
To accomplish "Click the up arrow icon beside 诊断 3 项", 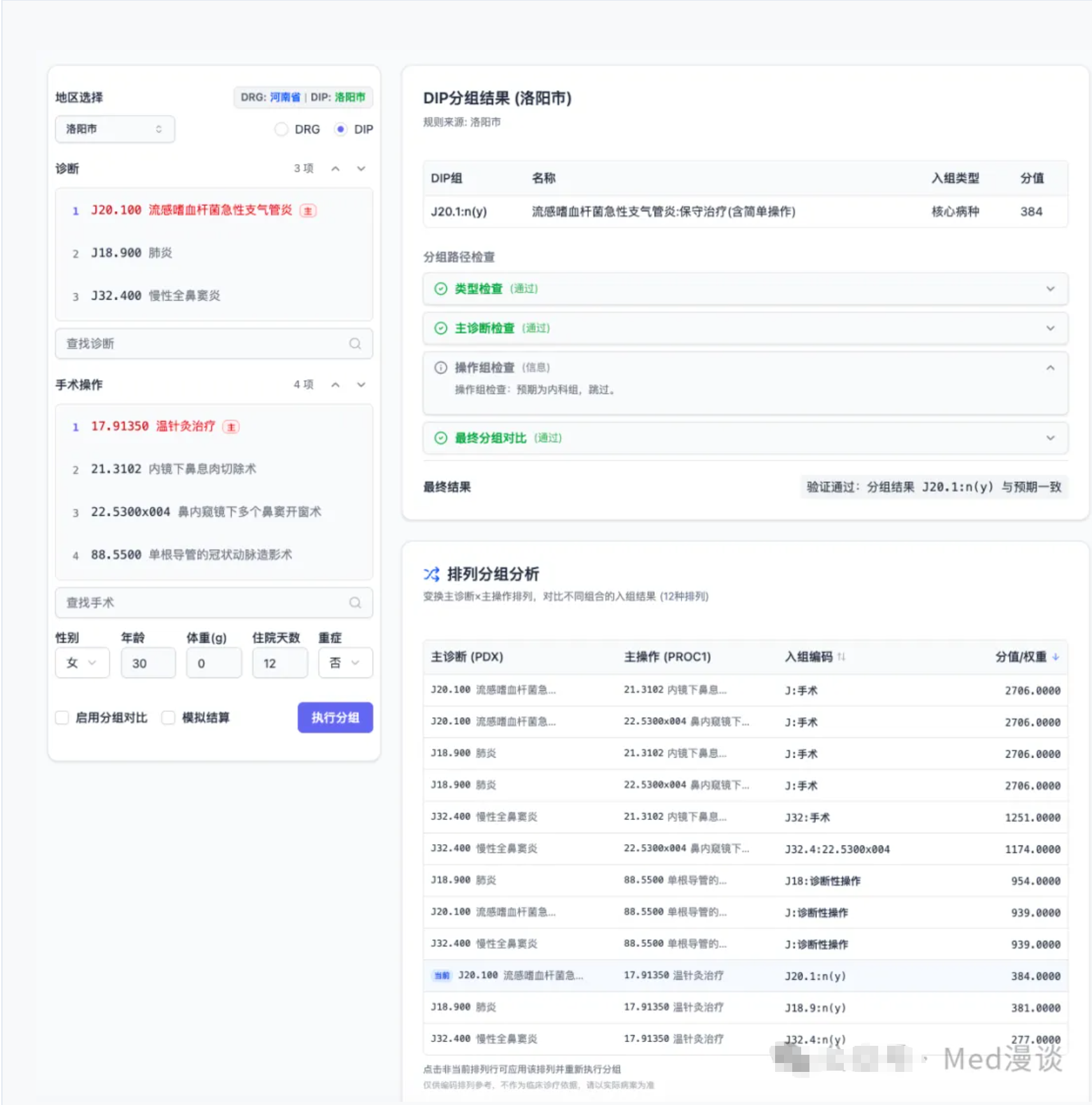I will 335,169.
